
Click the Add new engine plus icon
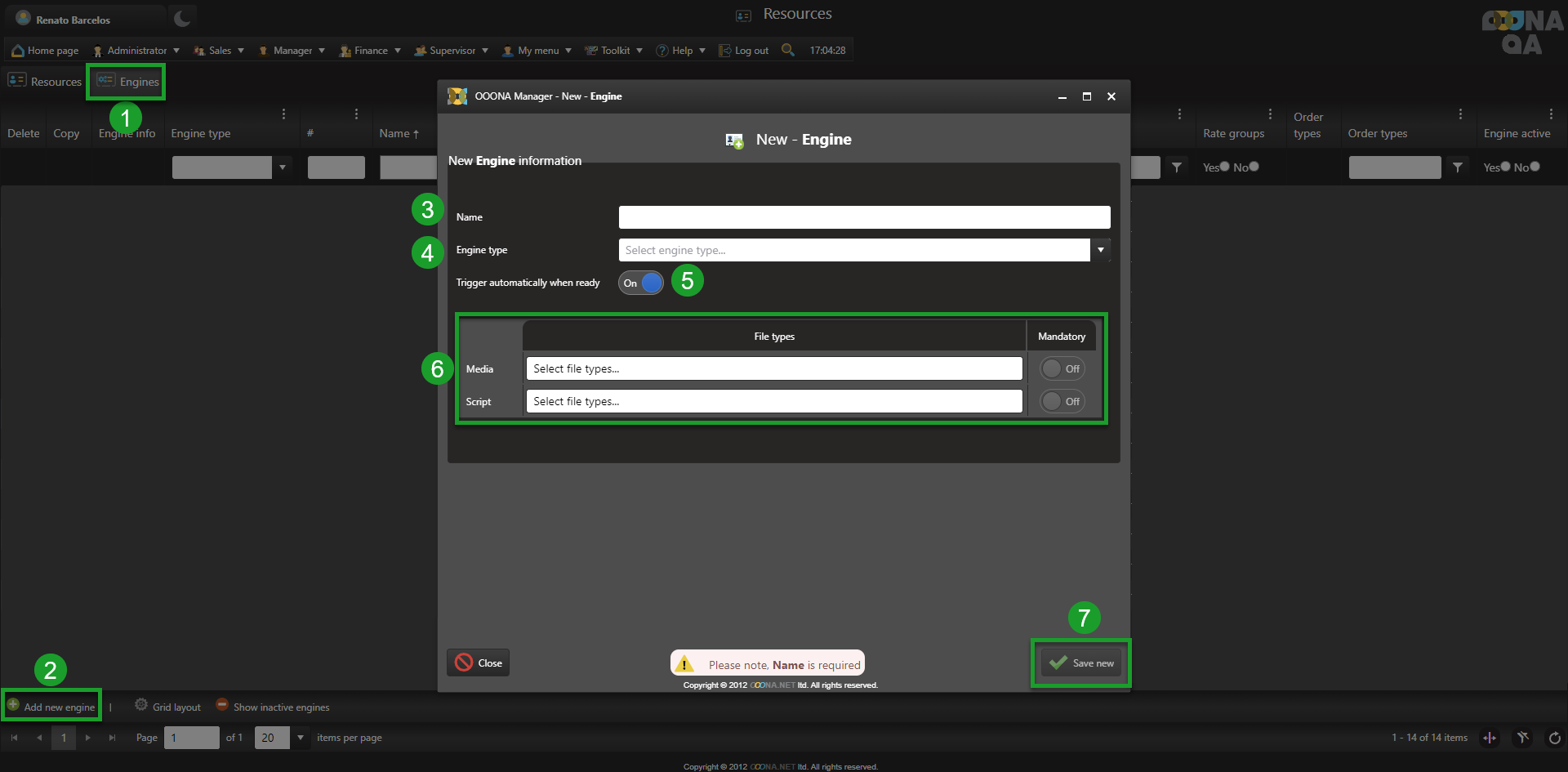coord(13,705)
